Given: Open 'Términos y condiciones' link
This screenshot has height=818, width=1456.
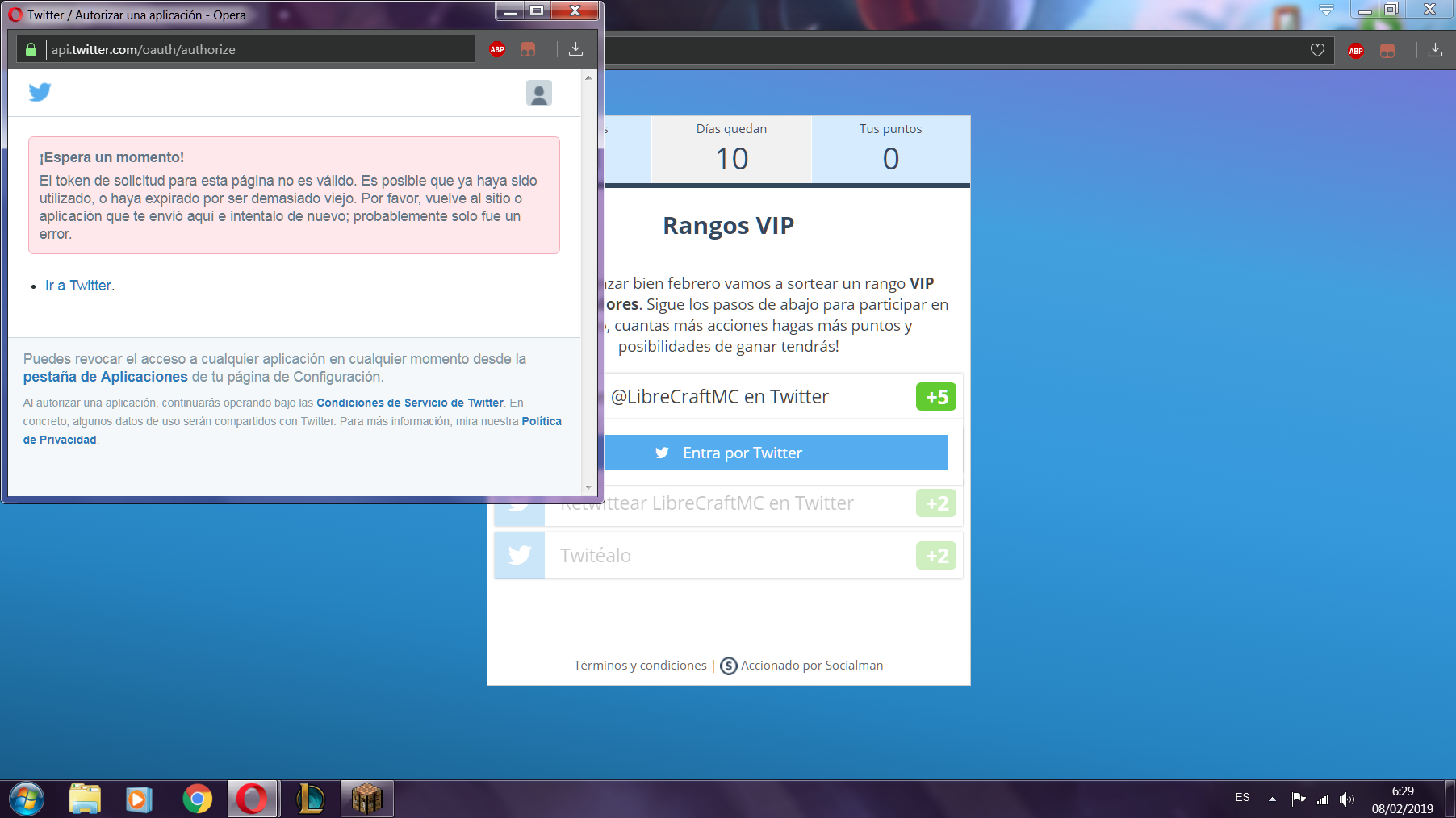Looking at the screenshot, I should click(640, 666).
